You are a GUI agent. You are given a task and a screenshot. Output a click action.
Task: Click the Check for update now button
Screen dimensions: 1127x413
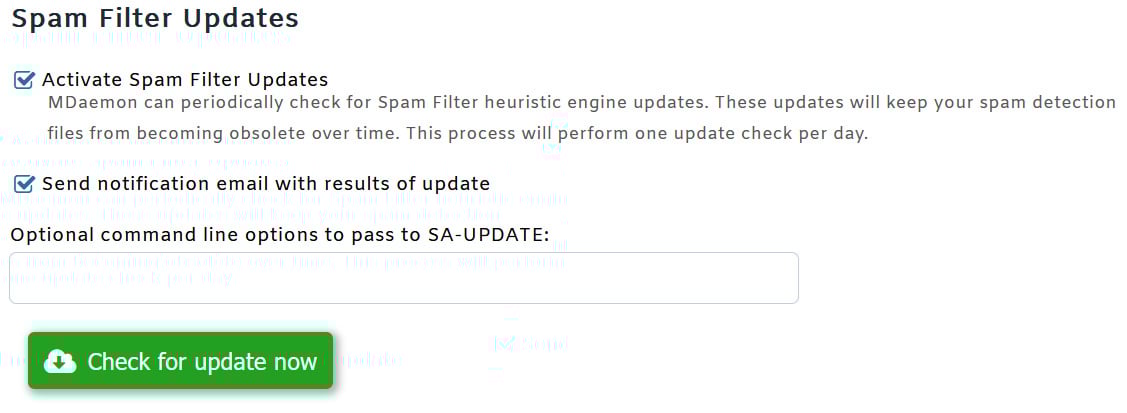point(180,361)
